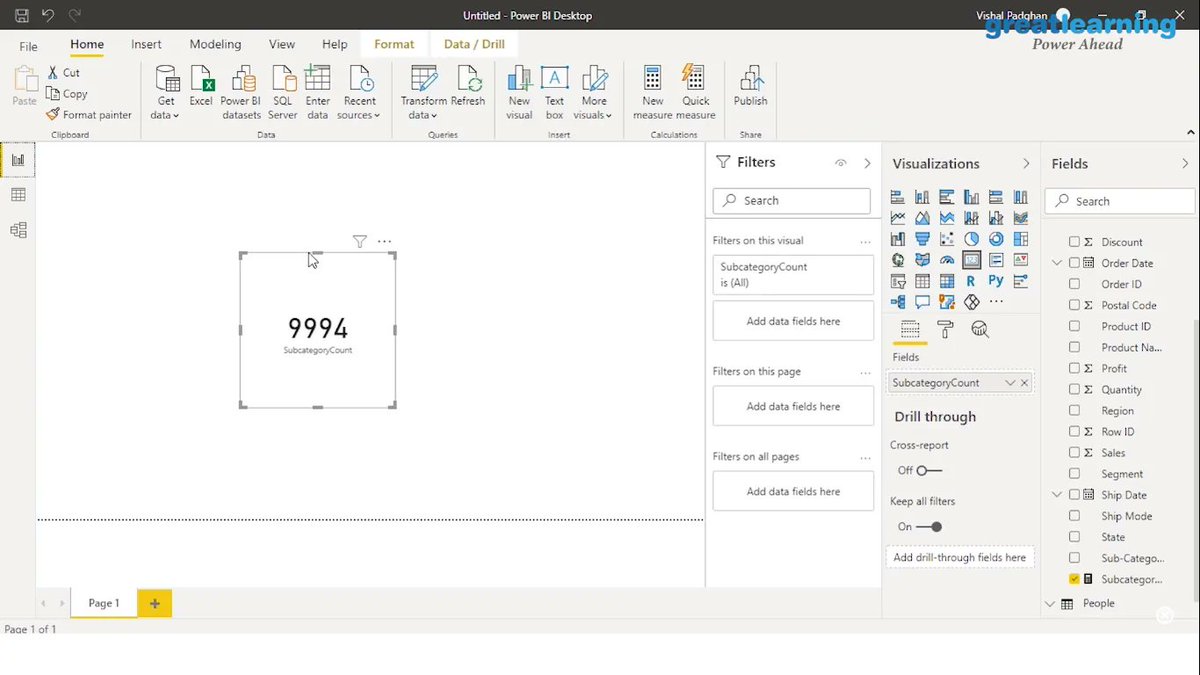Click the Copy button in Clipboard
Image resolution: width=1200 pixels, height=675 pixels.
click(67, 93)
